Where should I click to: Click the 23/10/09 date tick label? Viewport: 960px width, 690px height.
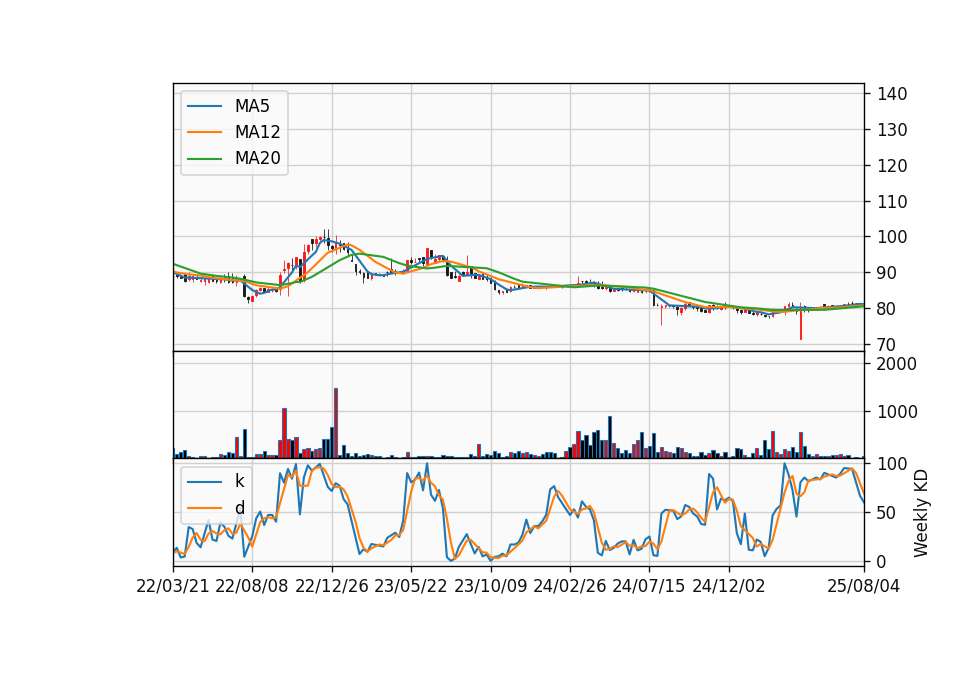click(x=490, y=586)
